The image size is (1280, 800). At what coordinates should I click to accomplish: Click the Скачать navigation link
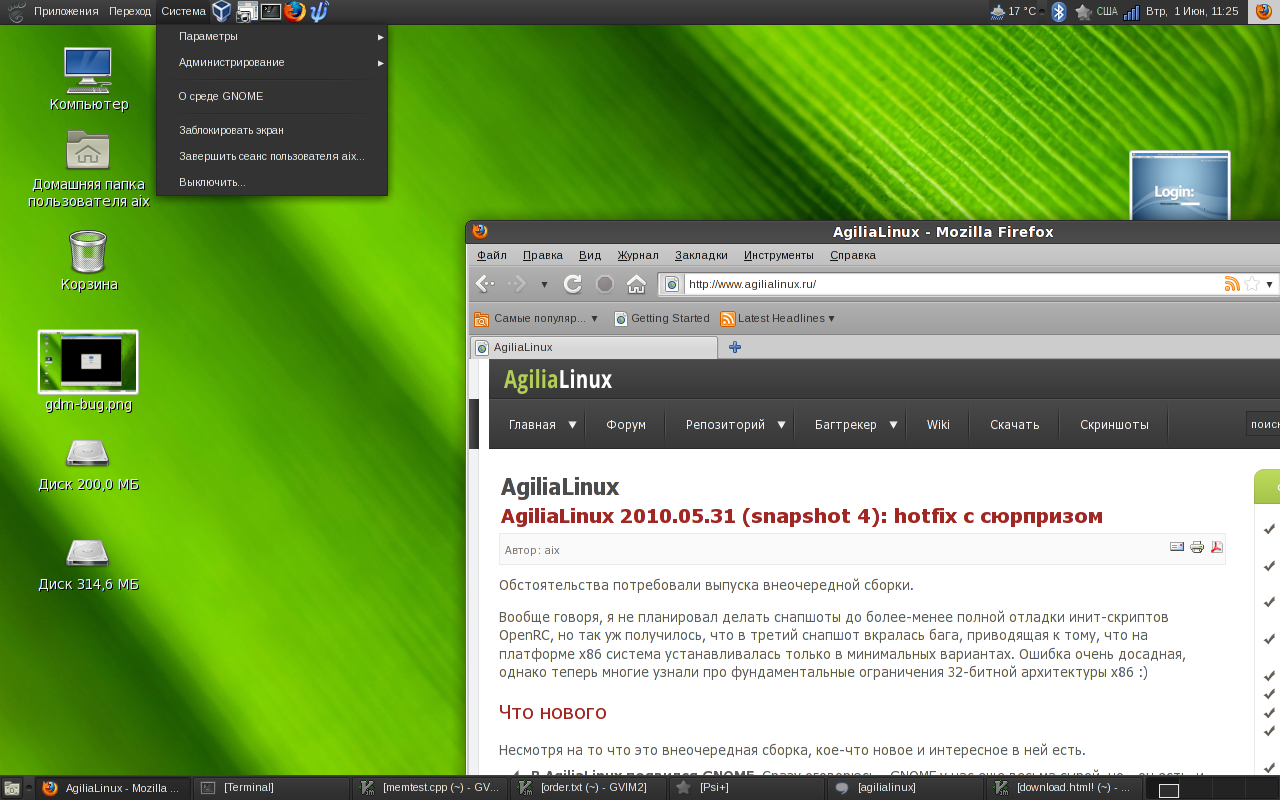[1014, 425]
